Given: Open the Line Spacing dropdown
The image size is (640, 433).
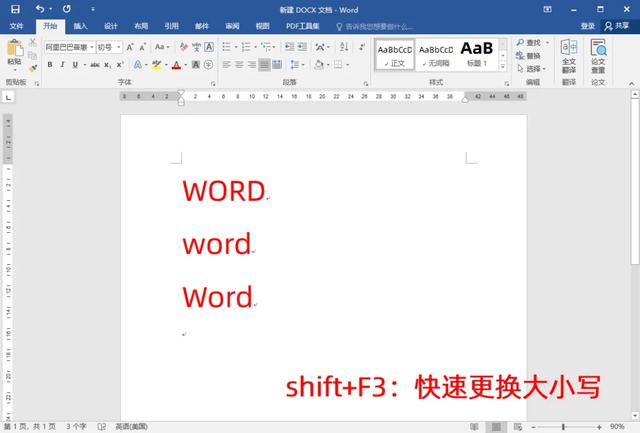Looking at the screenshot, I should [297, 64].
